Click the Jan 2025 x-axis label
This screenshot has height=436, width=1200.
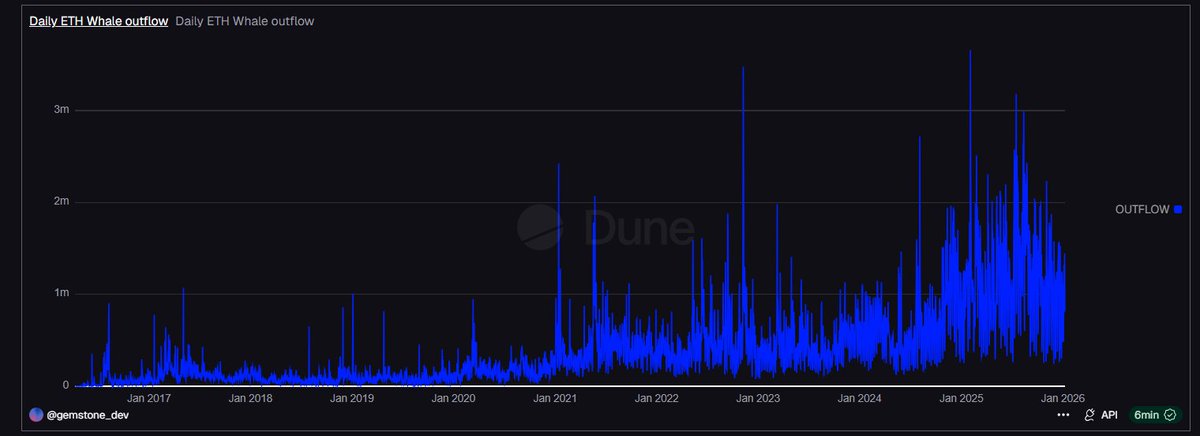tap(962, 398)
